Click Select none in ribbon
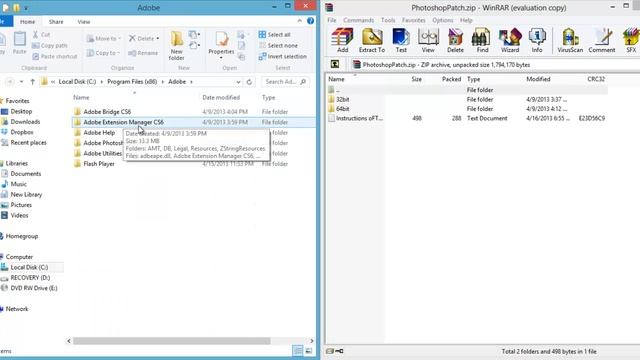 point(278,45)
